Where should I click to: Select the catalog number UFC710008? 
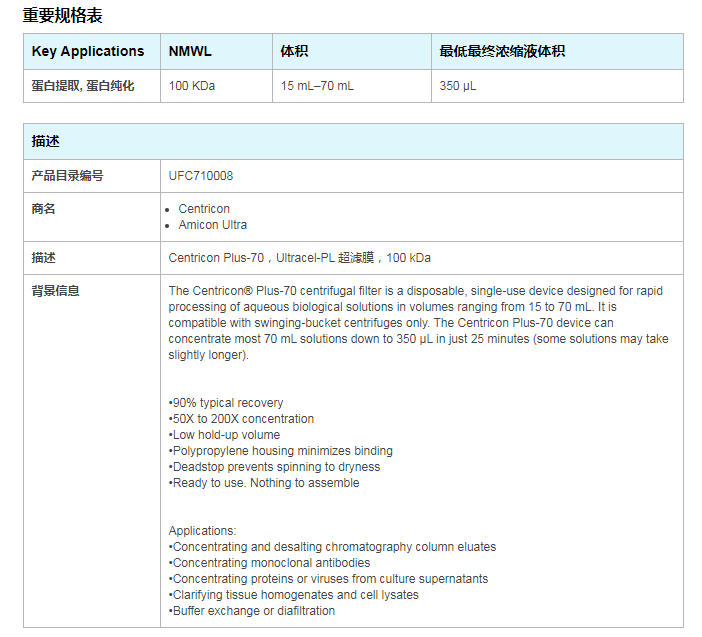coord(201,176)
